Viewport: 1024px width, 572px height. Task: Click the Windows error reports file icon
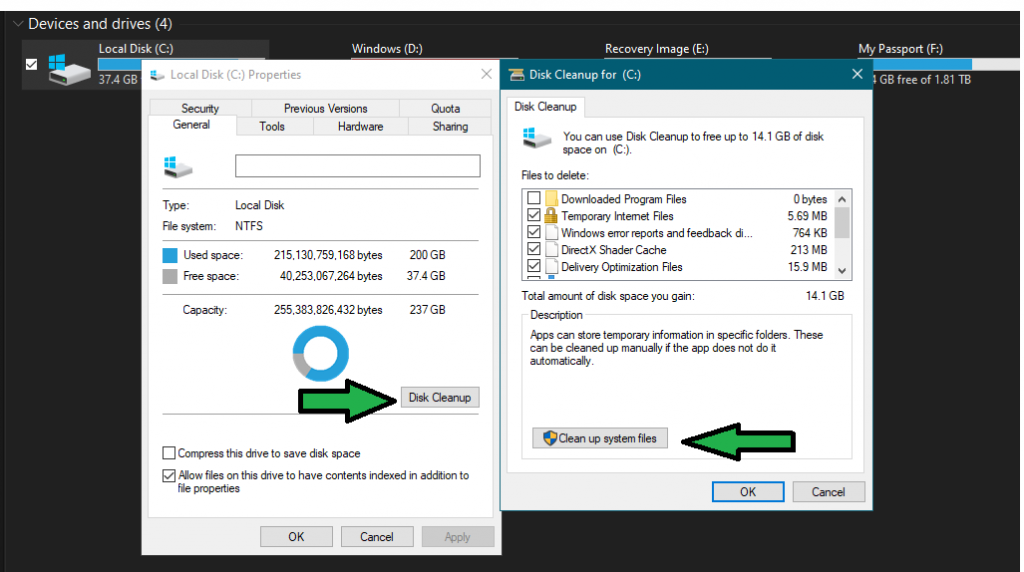click(x=551, y=232)
